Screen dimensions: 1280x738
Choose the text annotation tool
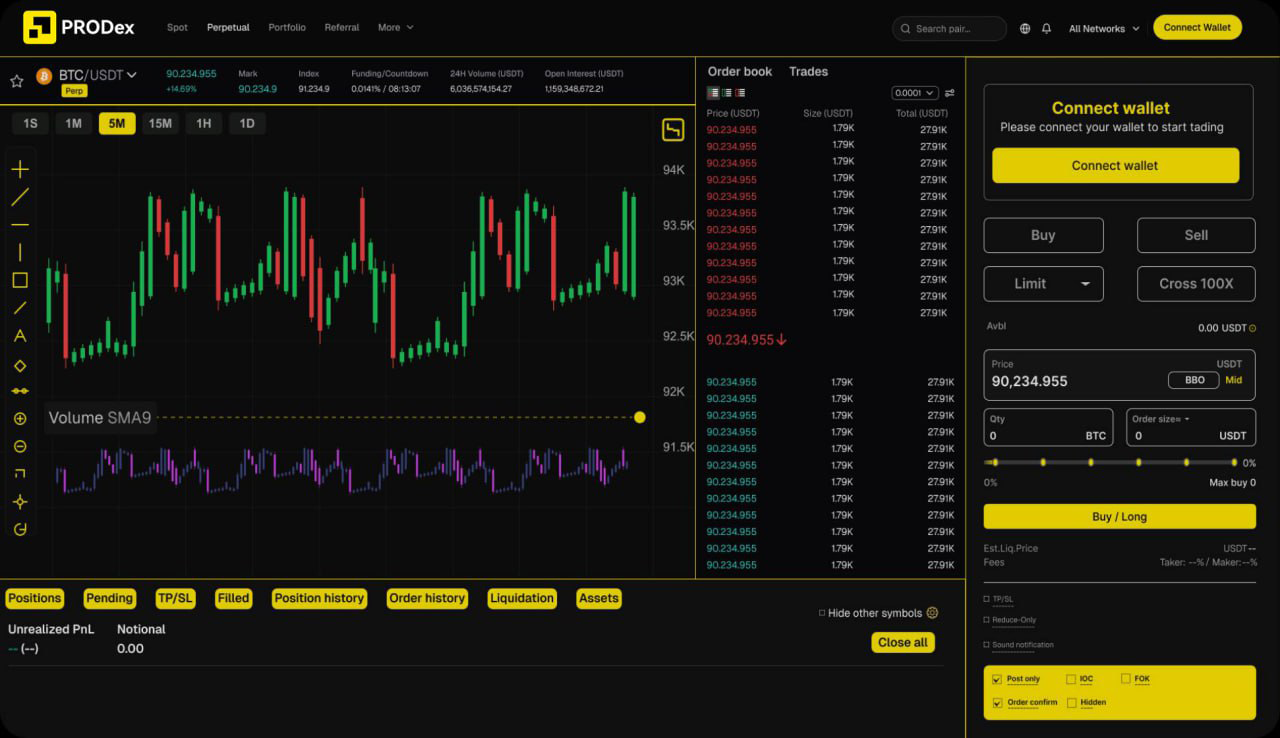tap(20, 336)
